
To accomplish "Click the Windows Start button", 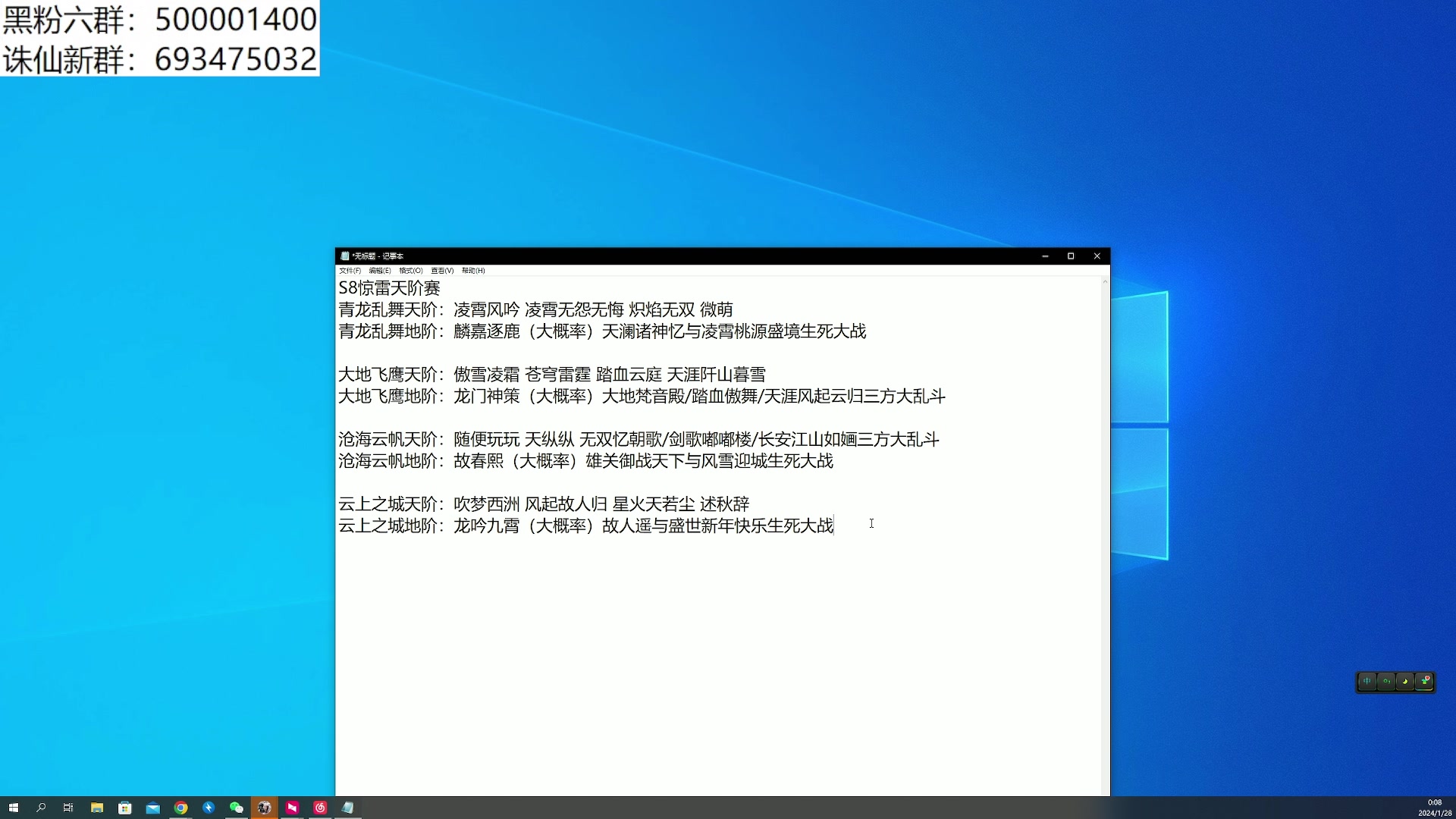I will point(13,808).
